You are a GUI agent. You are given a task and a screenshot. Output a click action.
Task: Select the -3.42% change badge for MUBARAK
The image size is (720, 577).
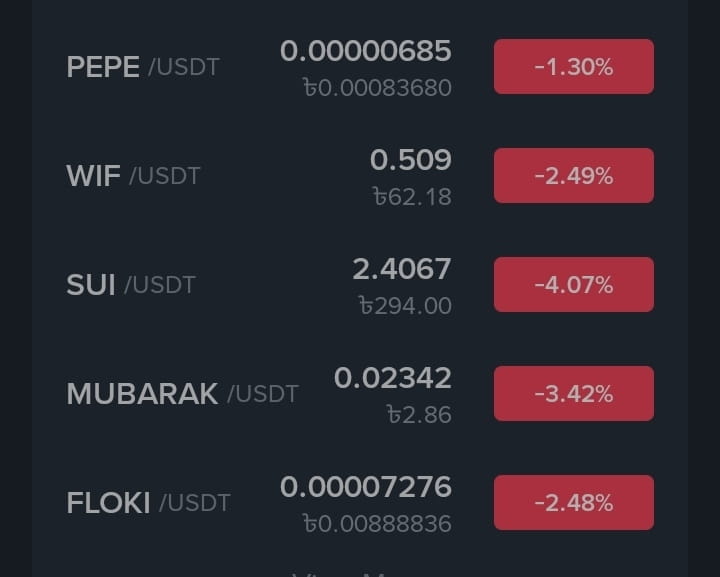click(573, 394)
